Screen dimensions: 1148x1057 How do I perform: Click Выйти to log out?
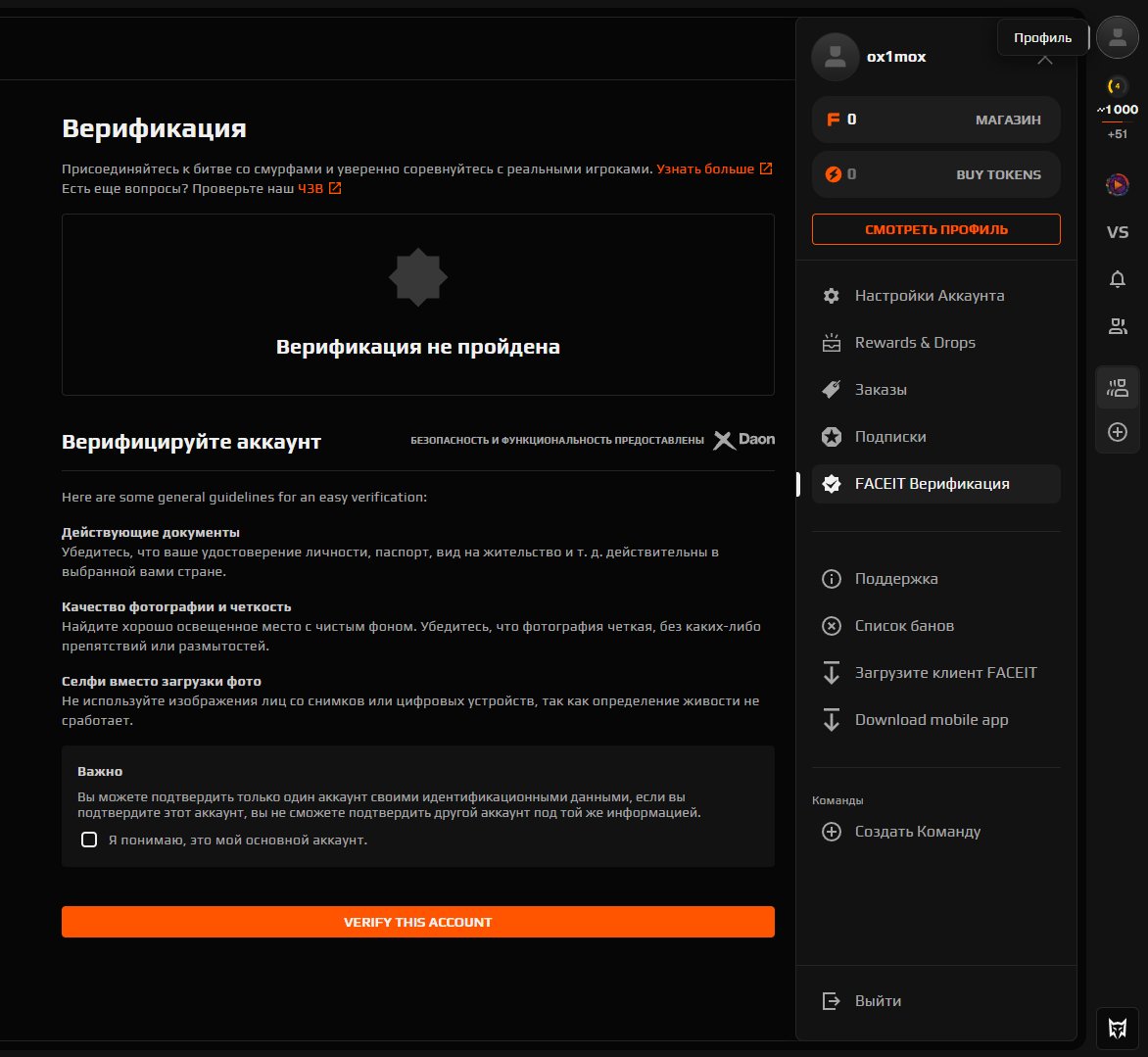tap(877, 1001)
